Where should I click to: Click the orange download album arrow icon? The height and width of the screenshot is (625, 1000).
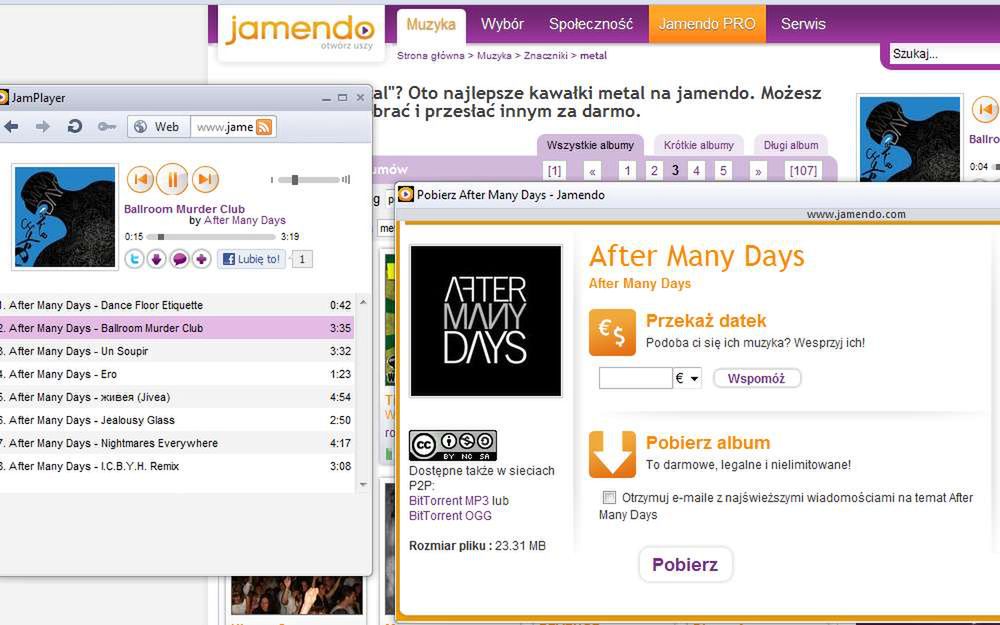tap(612, 454)
